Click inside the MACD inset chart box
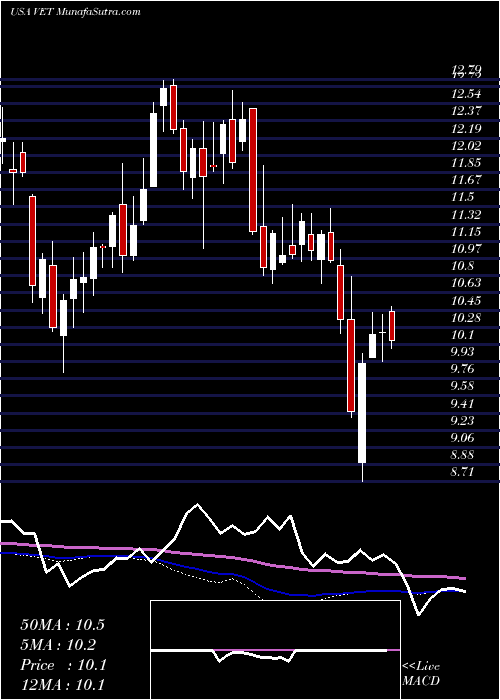500x700 pixels. tap(275, 650)
